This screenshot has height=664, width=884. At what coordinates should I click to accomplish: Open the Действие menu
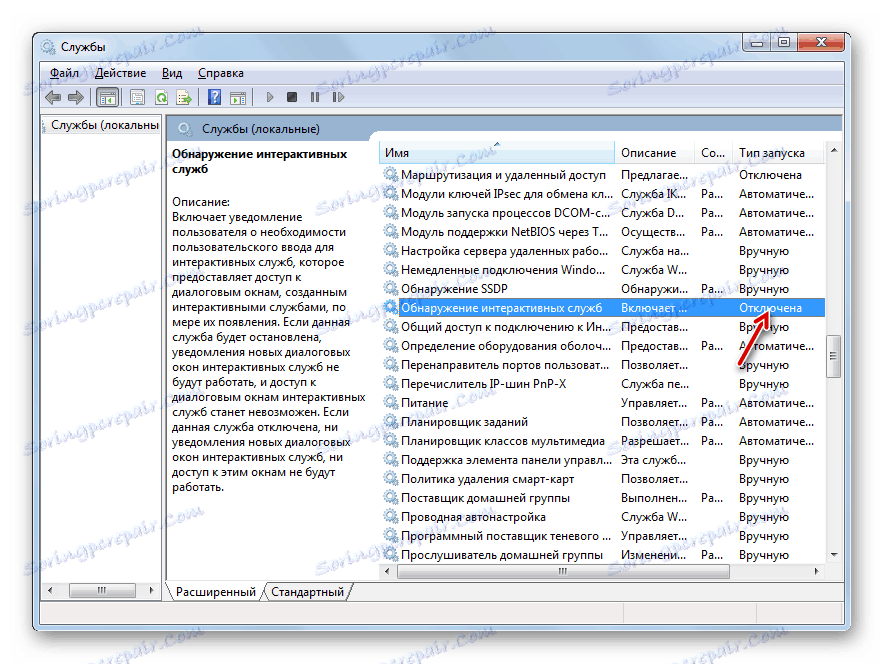120,73
